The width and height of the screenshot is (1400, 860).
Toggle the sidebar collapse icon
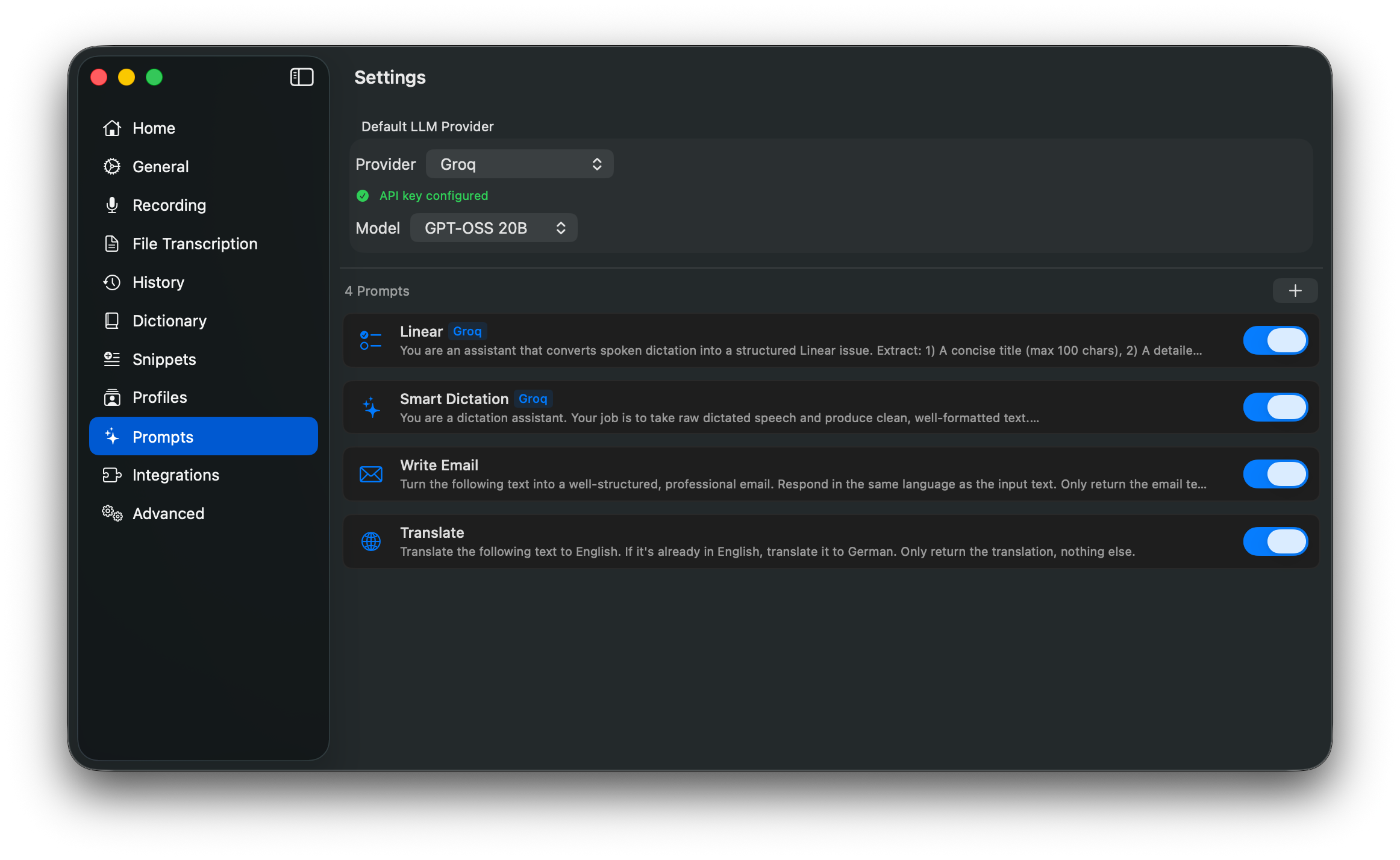[302, 77]
